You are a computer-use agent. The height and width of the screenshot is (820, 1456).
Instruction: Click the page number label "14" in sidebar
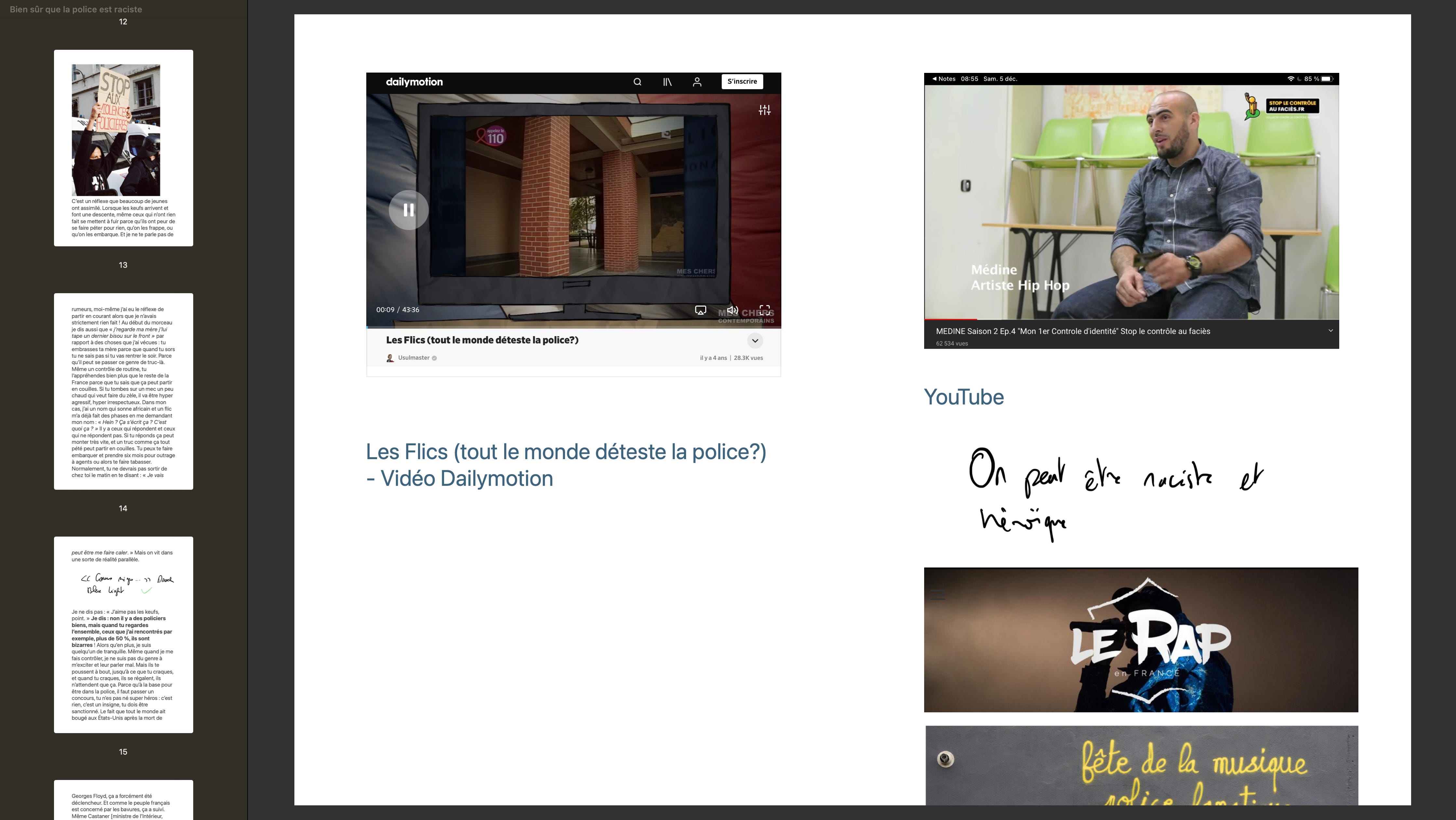coord(123,508)
